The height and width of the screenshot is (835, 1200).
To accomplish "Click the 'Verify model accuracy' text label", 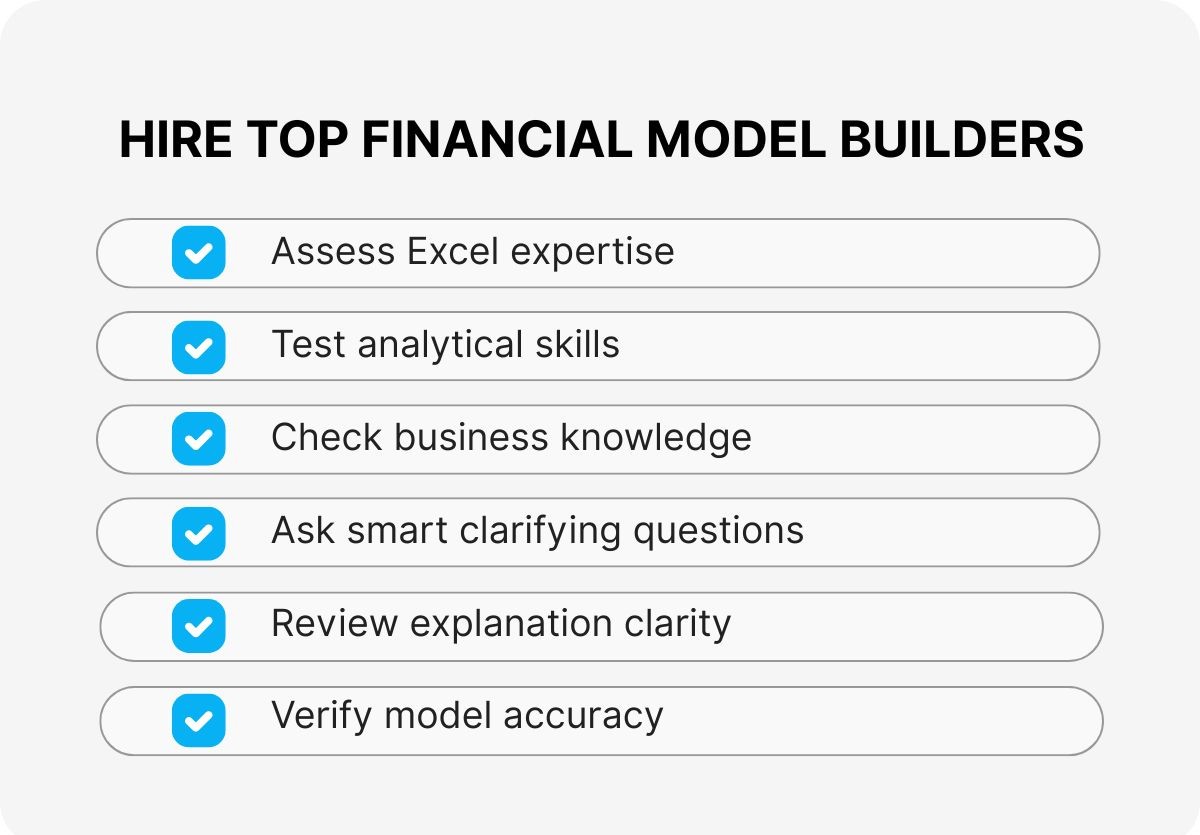I will coord(467,717).
